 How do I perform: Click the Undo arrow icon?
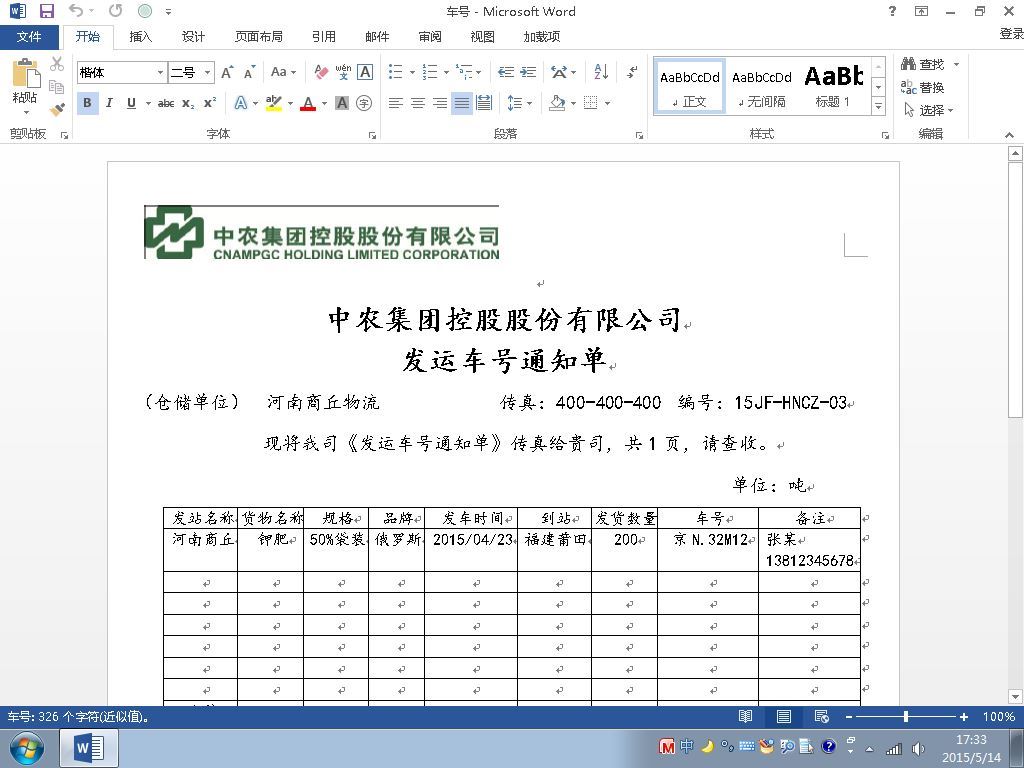click(76, 10)
